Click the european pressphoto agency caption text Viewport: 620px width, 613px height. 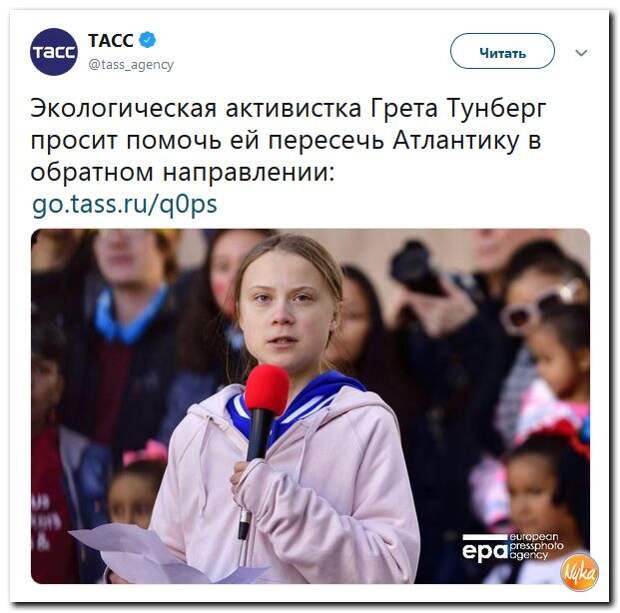(536, 546)
